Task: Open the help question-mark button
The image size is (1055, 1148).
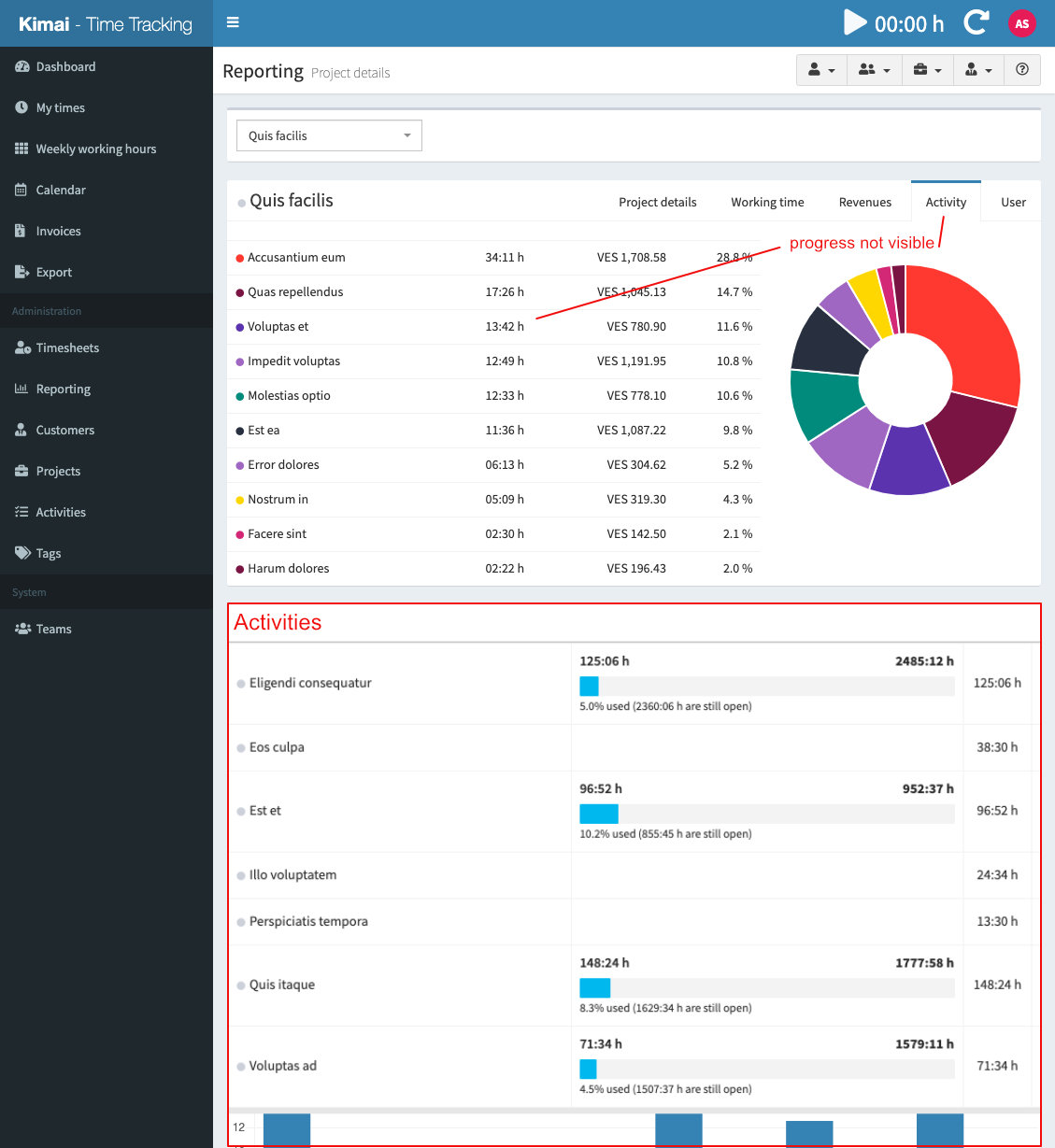Action: pyautogui.click(x=1022, y=70)
